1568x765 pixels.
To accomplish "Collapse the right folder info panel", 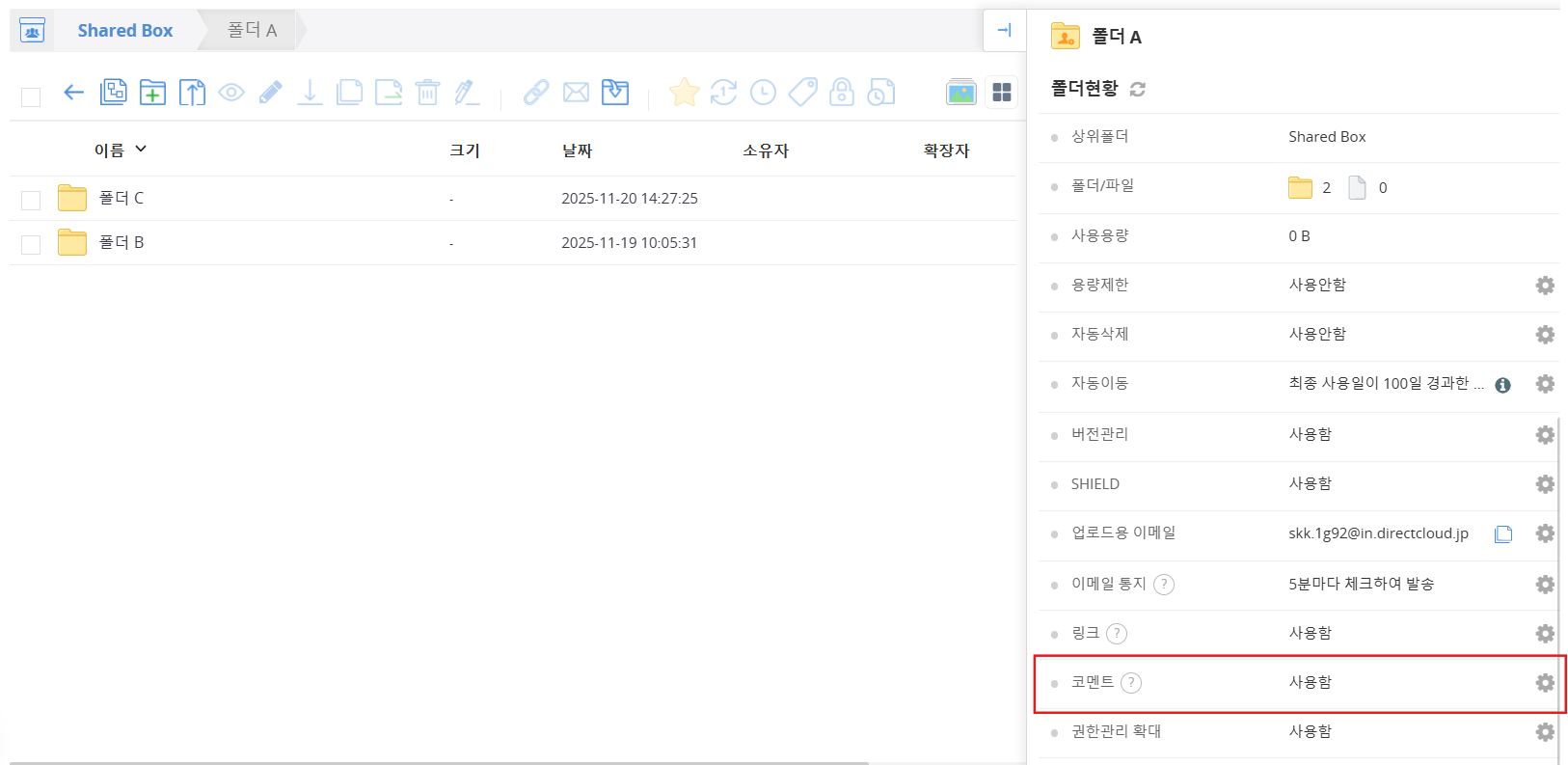I will (x=1004, y=31).
